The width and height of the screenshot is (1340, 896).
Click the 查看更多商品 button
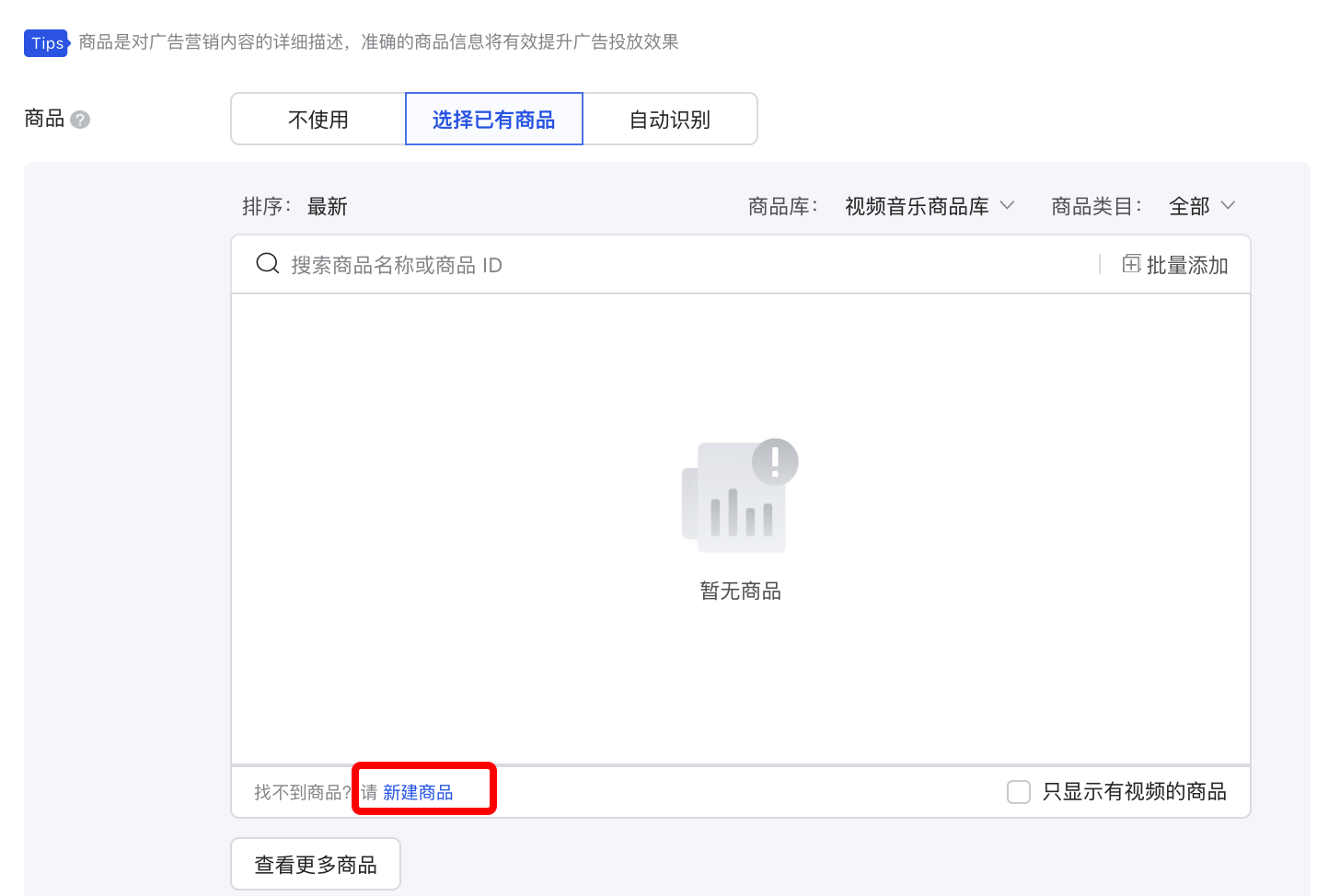(316, 863)
